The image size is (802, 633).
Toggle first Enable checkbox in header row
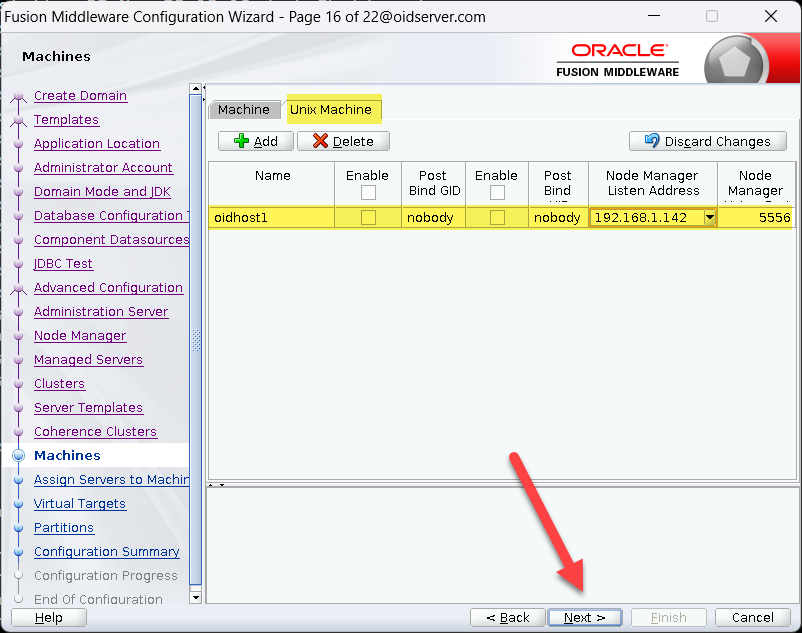pyautogui.click(x=368, y=192)
